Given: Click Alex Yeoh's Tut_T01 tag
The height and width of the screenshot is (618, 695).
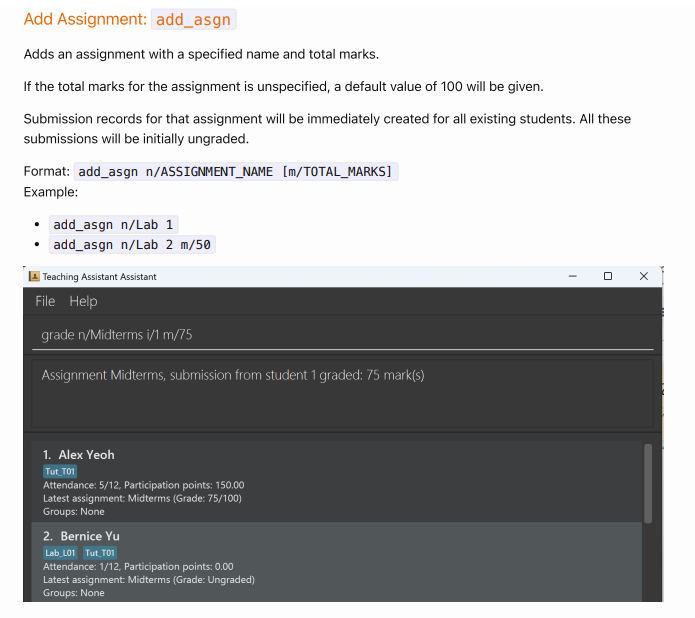Looking at the screenshot, I should [60, 471].
